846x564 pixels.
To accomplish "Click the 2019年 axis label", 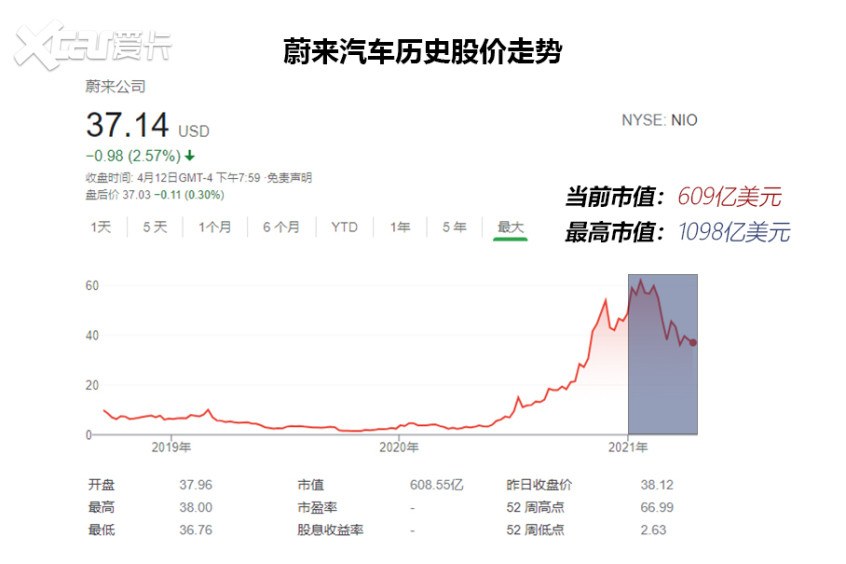I will click(x=171, y=447).
